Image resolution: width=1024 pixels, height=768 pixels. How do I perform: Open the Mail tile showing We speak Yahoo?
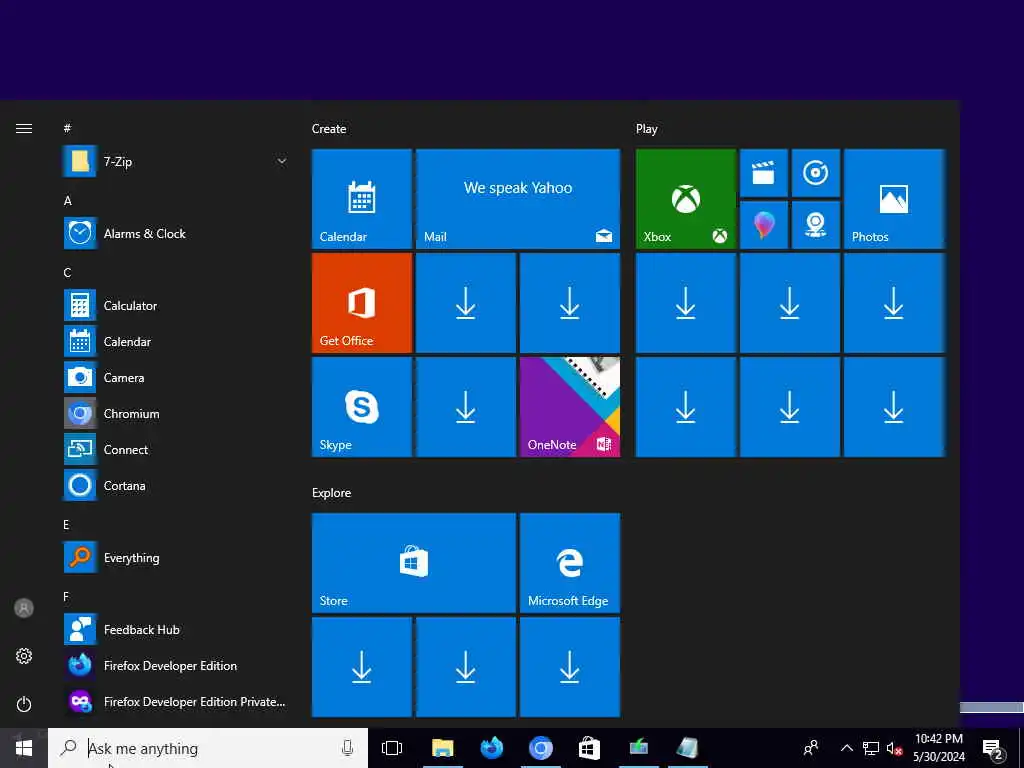[x=518, y=199]
